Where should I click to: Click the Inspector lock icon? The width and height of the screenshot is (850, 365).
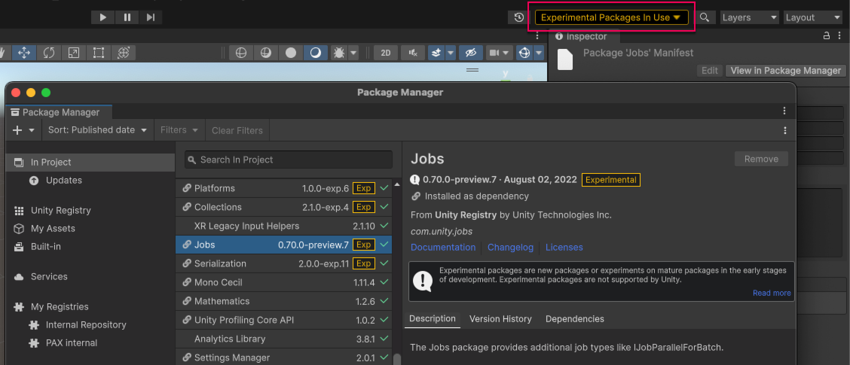point(826,36)
